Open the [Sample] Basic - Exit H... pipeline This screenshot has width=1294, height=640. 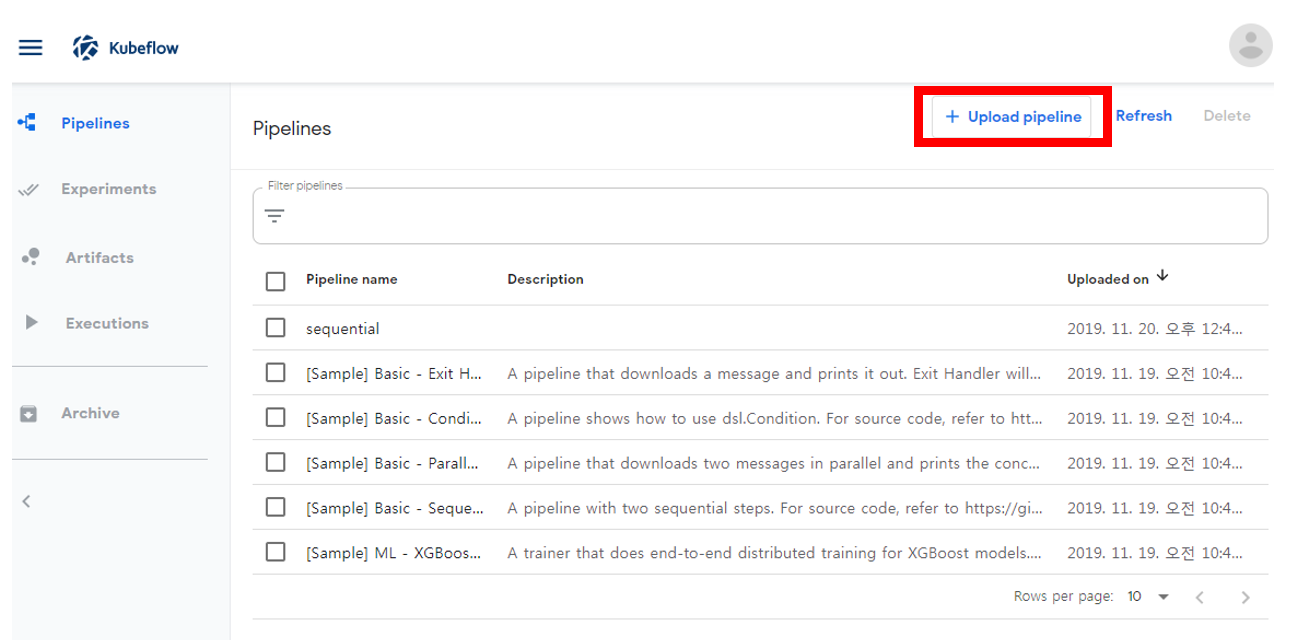[394, 374]
